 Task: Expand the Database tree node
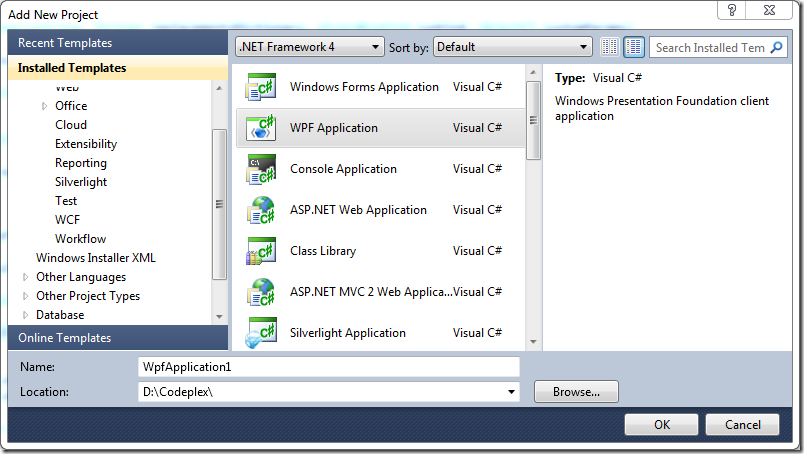(25, 315)
